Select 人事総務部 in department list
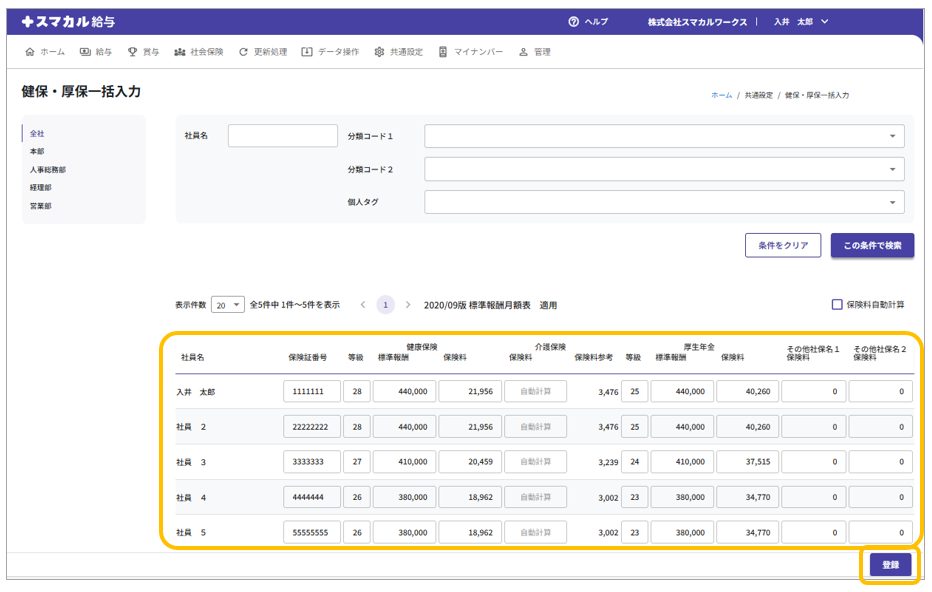 click(x=48, y=170)
